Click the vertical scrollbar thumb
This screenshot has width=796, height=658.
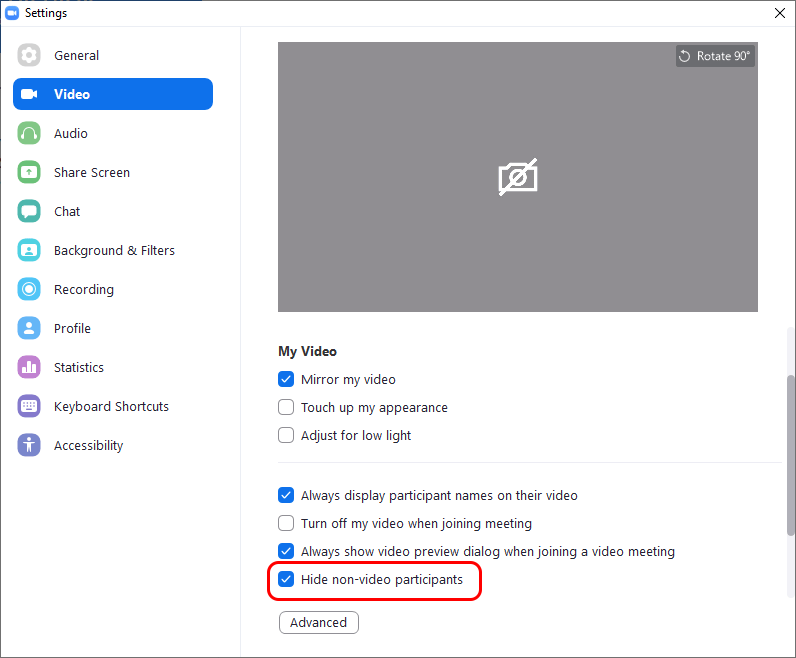790,455
